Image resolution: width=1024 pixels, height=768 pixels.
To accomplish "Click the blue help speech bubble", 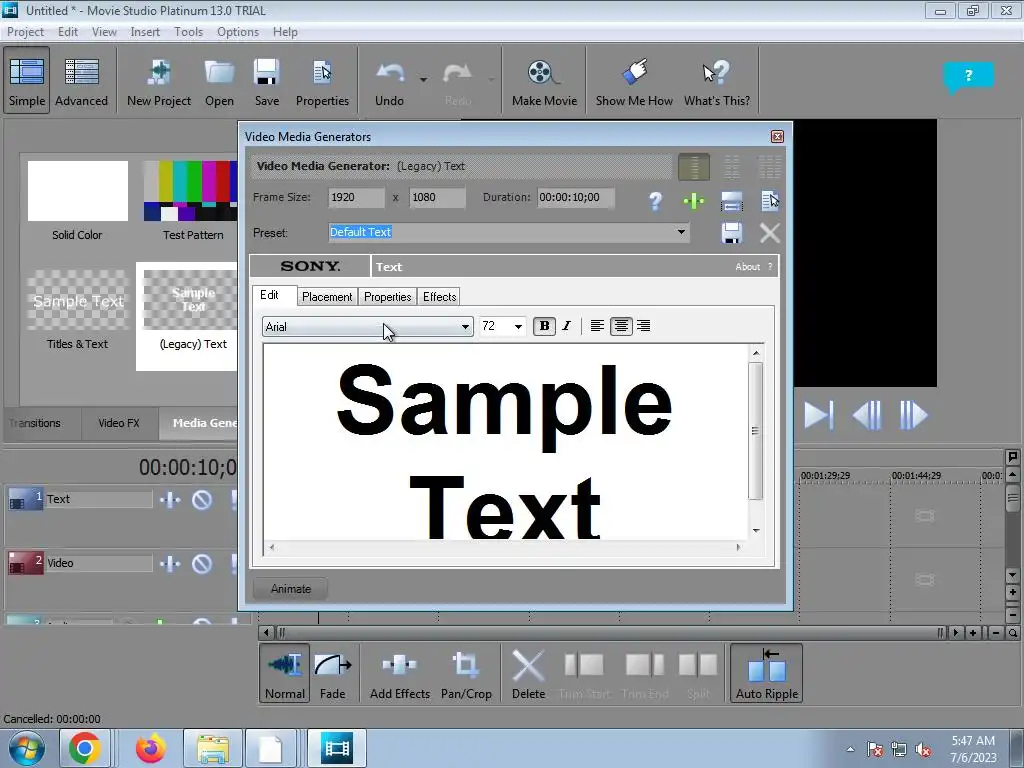I will (x=968, y=76).
